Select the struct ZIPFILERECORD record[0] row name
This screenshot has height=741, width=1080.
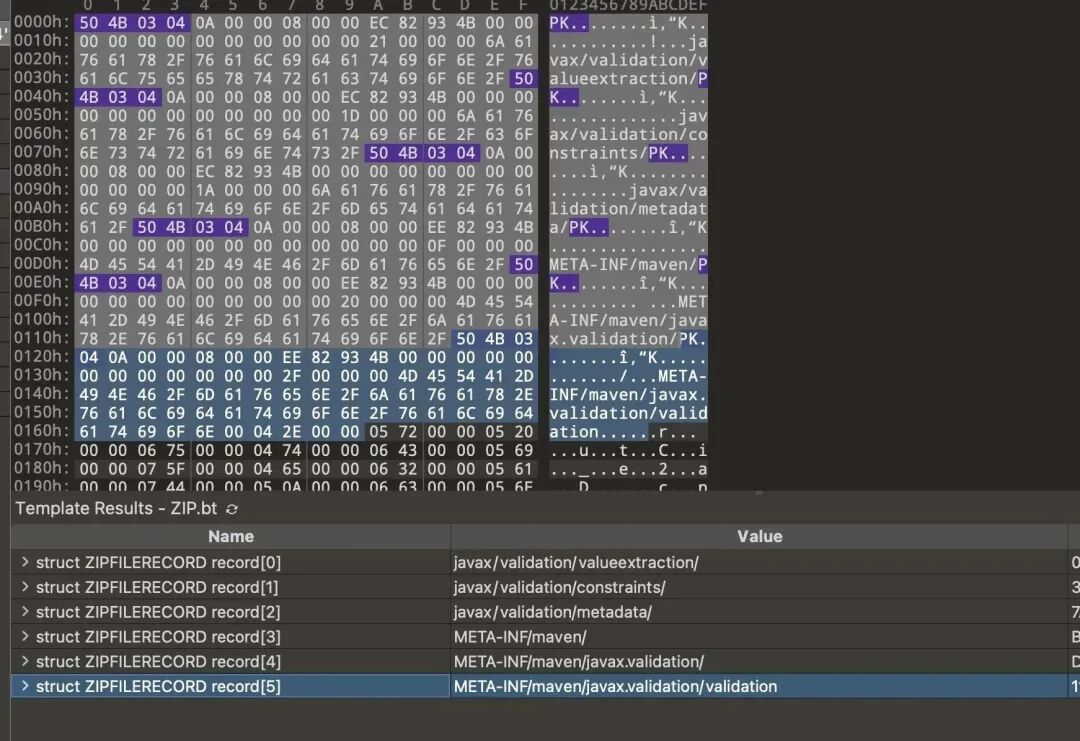coord(158,563)
